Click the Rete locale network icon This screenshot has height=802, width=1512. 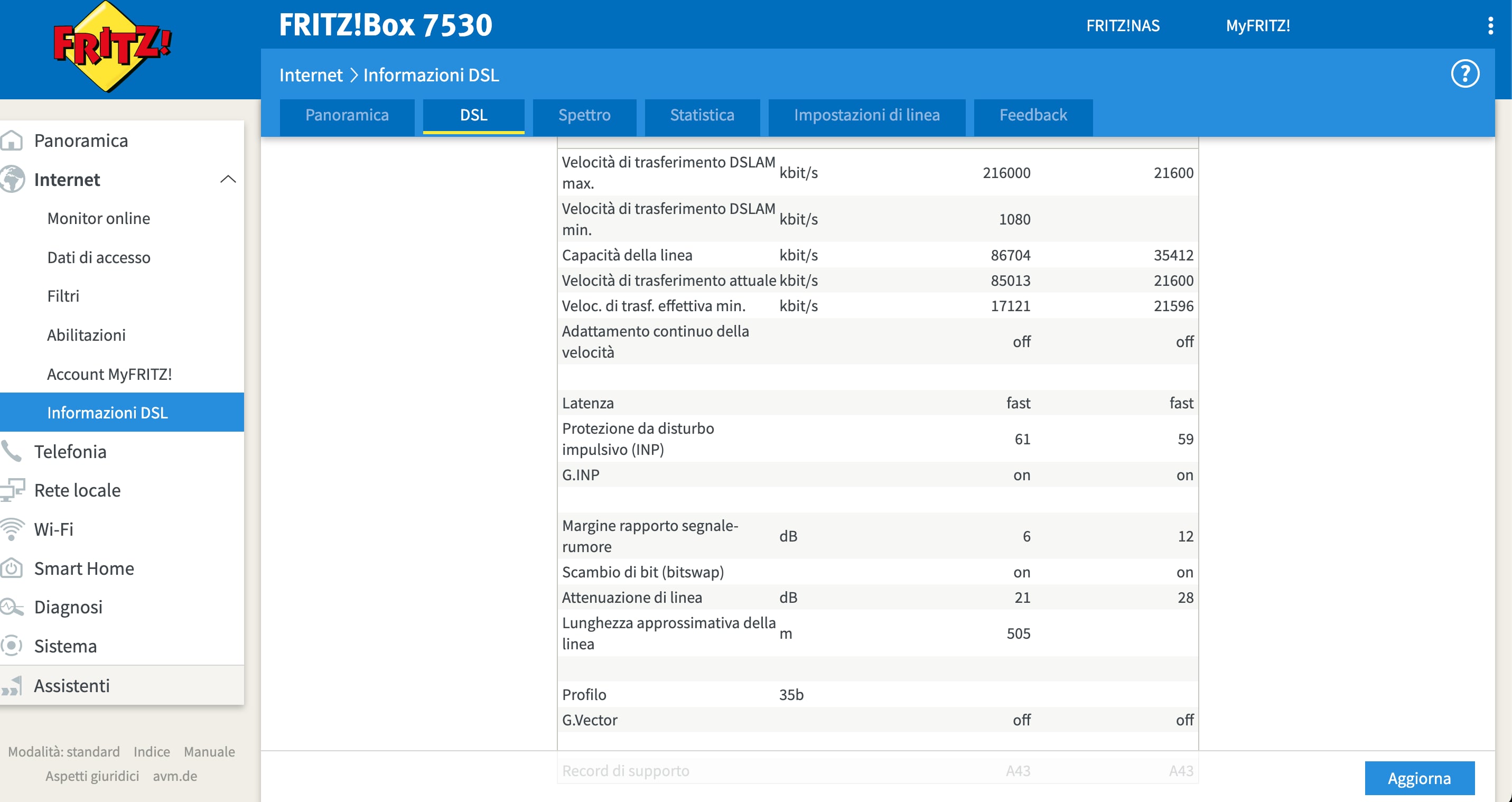[12, 490]
